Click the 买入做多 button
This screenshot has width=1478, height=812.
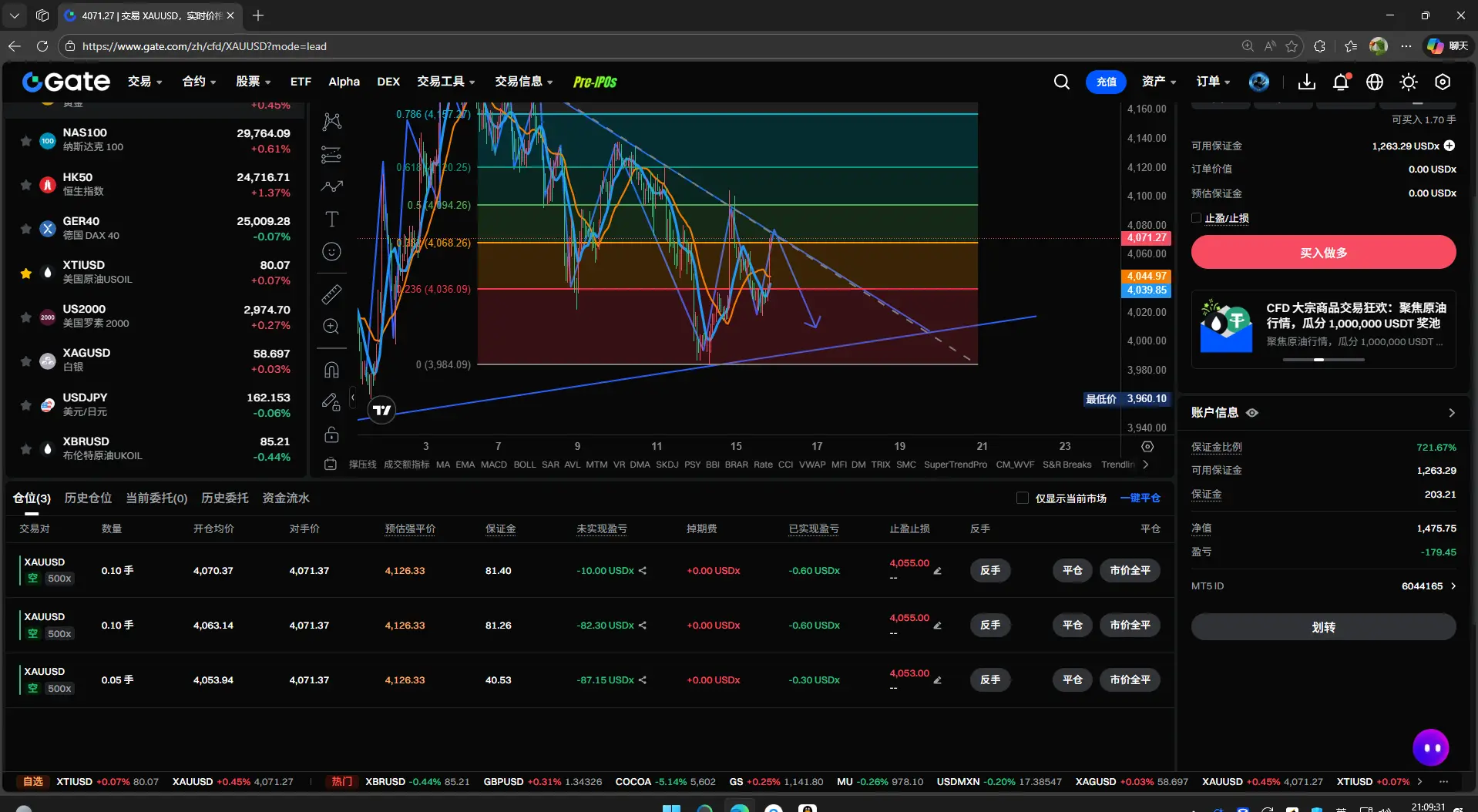point(1323,253)
